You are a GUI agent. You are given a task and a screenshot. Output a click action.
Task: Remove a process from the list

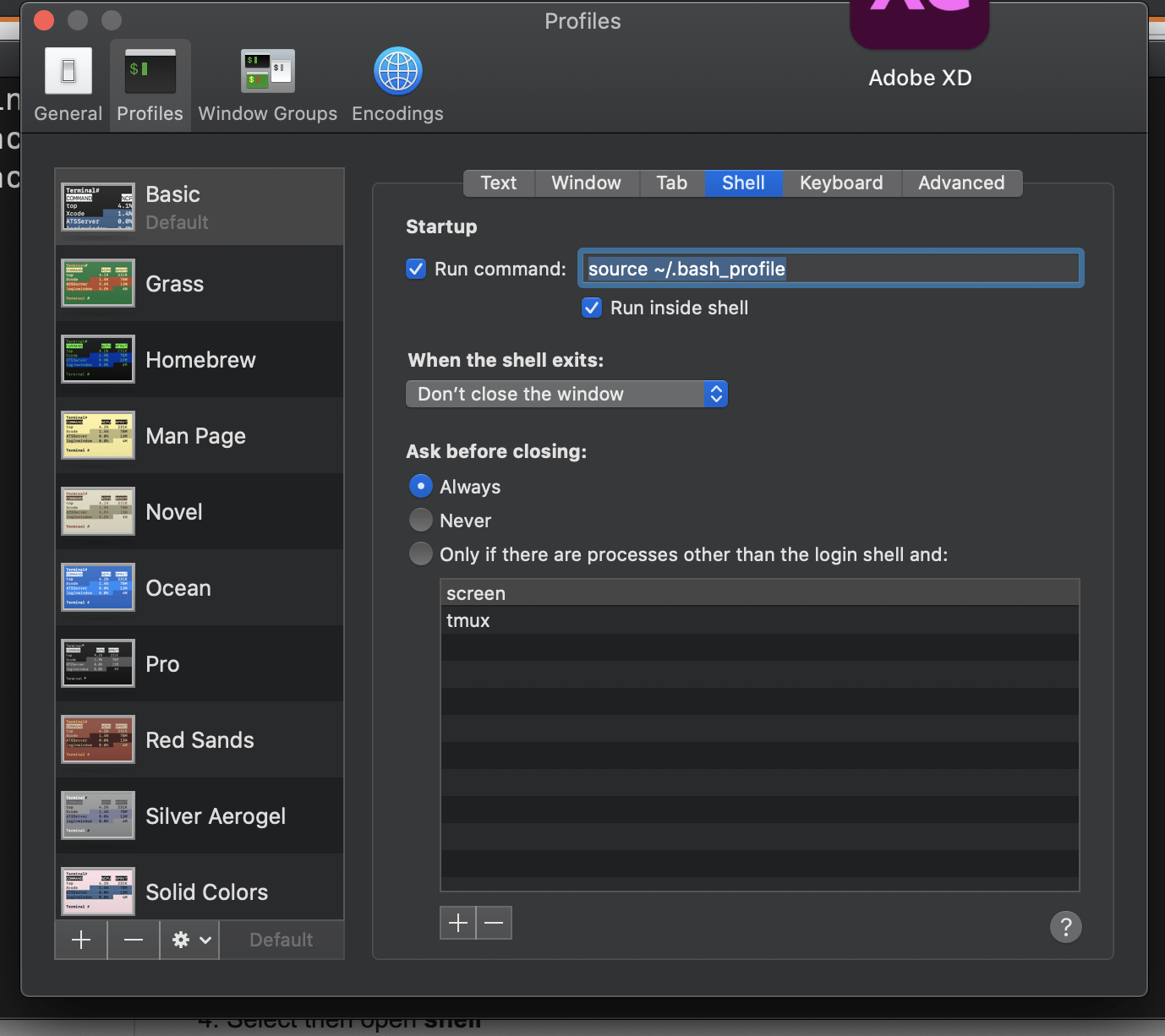(x=495, y=923)
